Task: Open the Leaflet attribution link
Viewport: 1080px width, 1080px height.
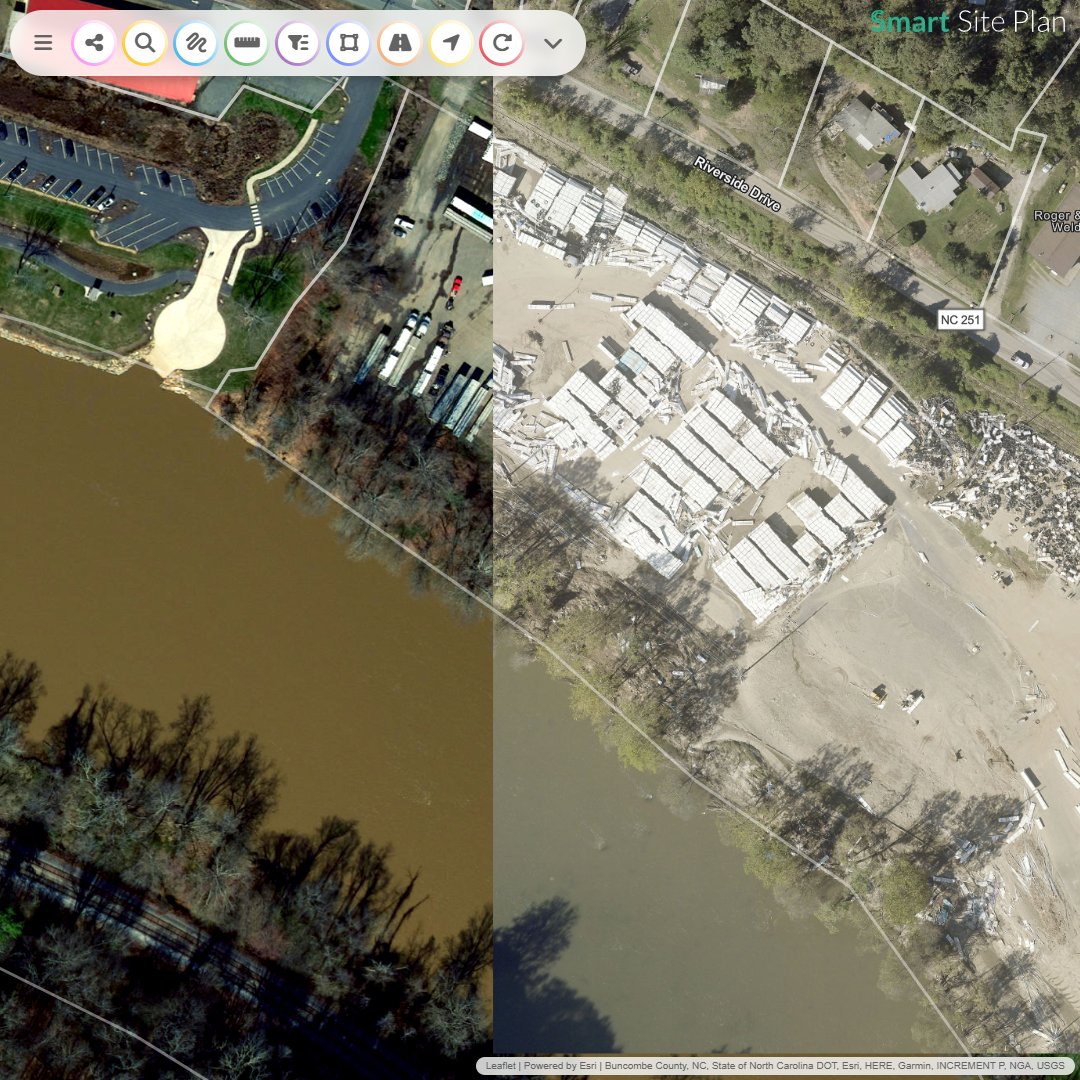Action: (501, 1066)
